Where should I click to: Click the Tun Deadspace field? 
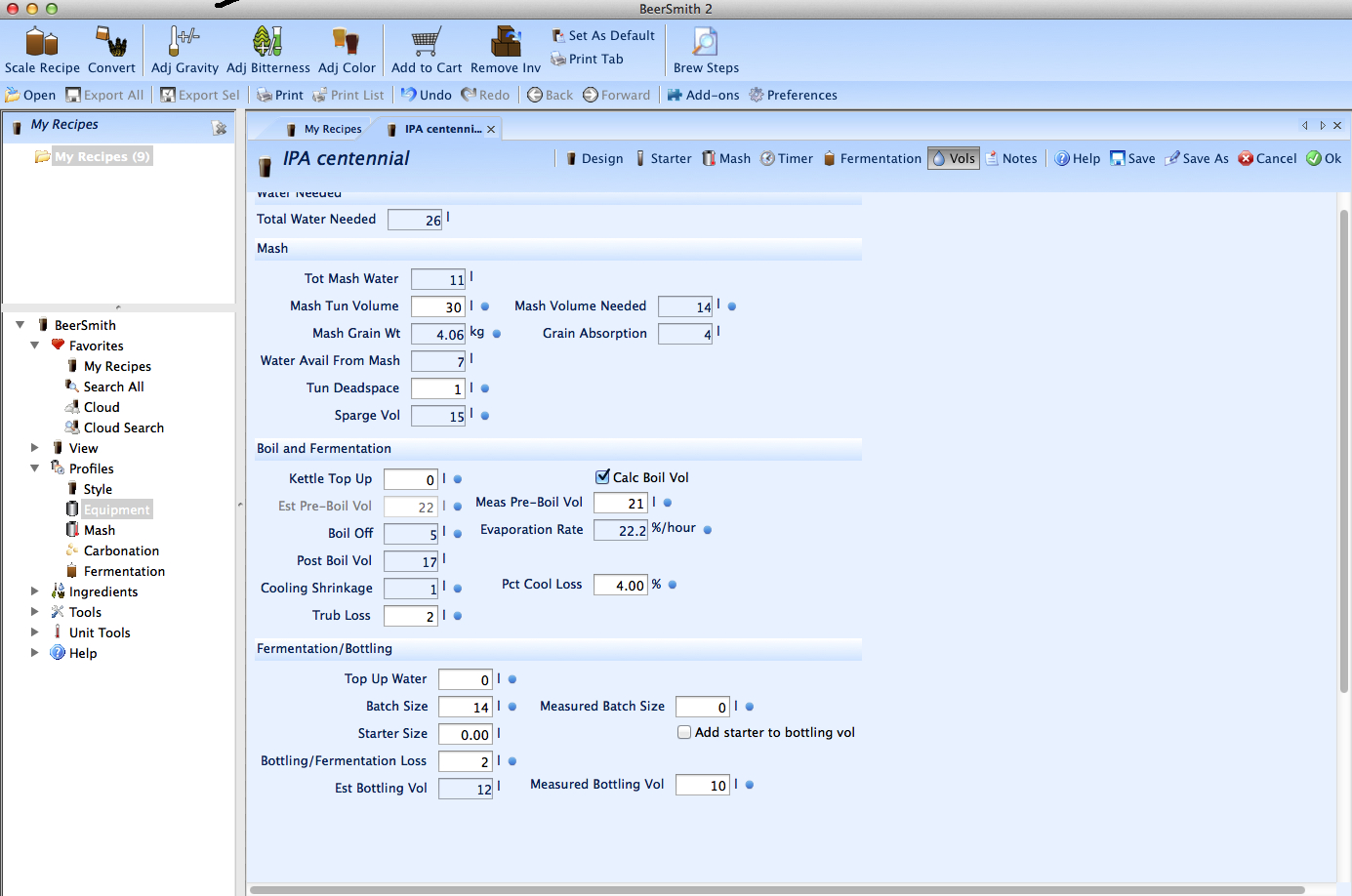point(438,388)
